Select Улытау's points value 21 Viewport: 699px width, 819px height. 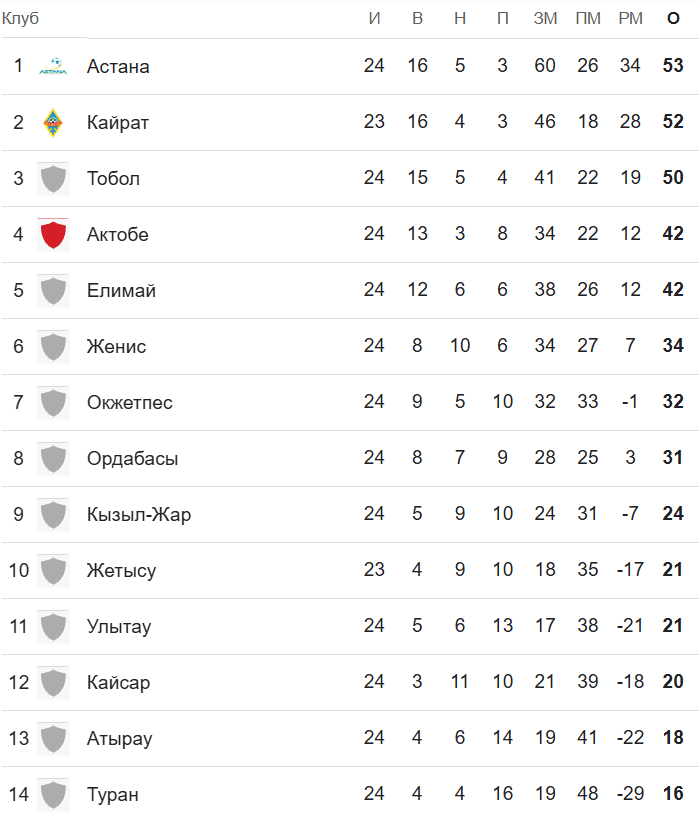tap(673, 627)
